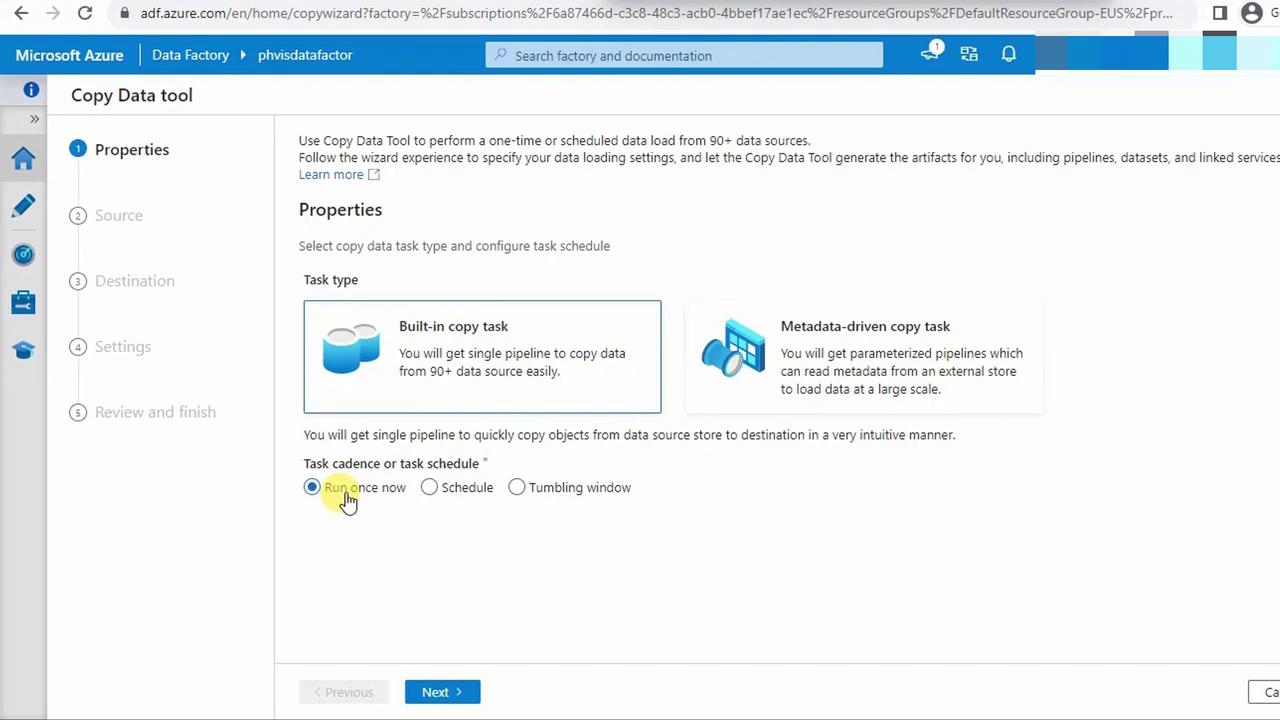Select the Schedule radio button
1280x720 pixels.
pos(429,487)
